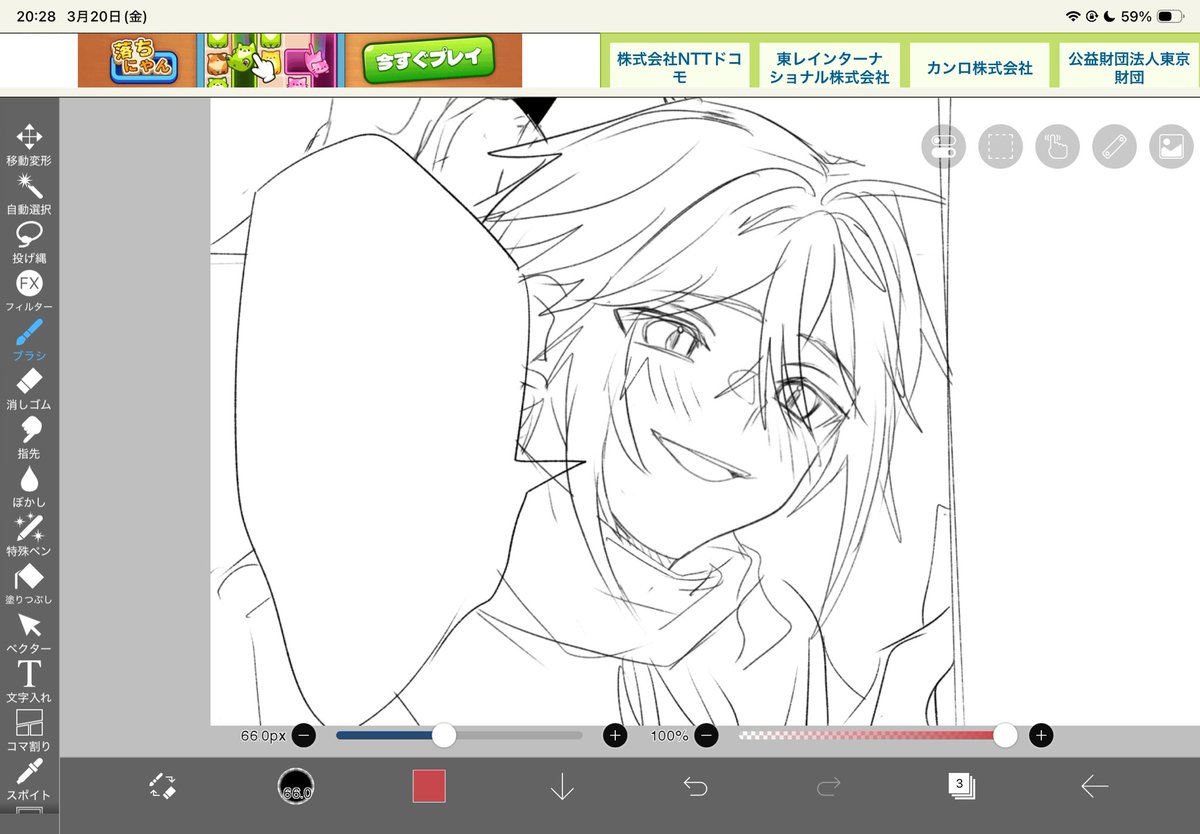Open the layers panel showing 3
The height and width of the screenshot is (834, 1200).
click(x=961, y=786)
